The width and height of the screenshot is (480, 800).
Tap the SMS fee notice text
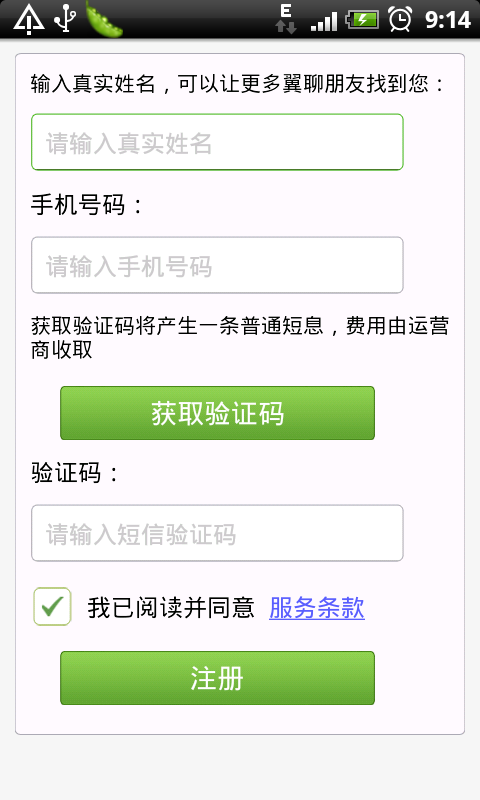(x=240, y=337)
